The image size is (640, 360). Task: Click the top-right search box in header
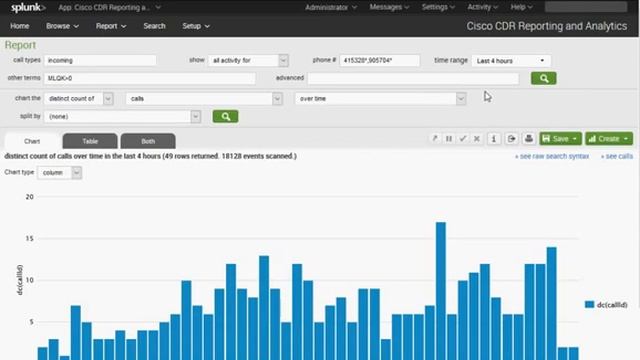click(586, 7)
